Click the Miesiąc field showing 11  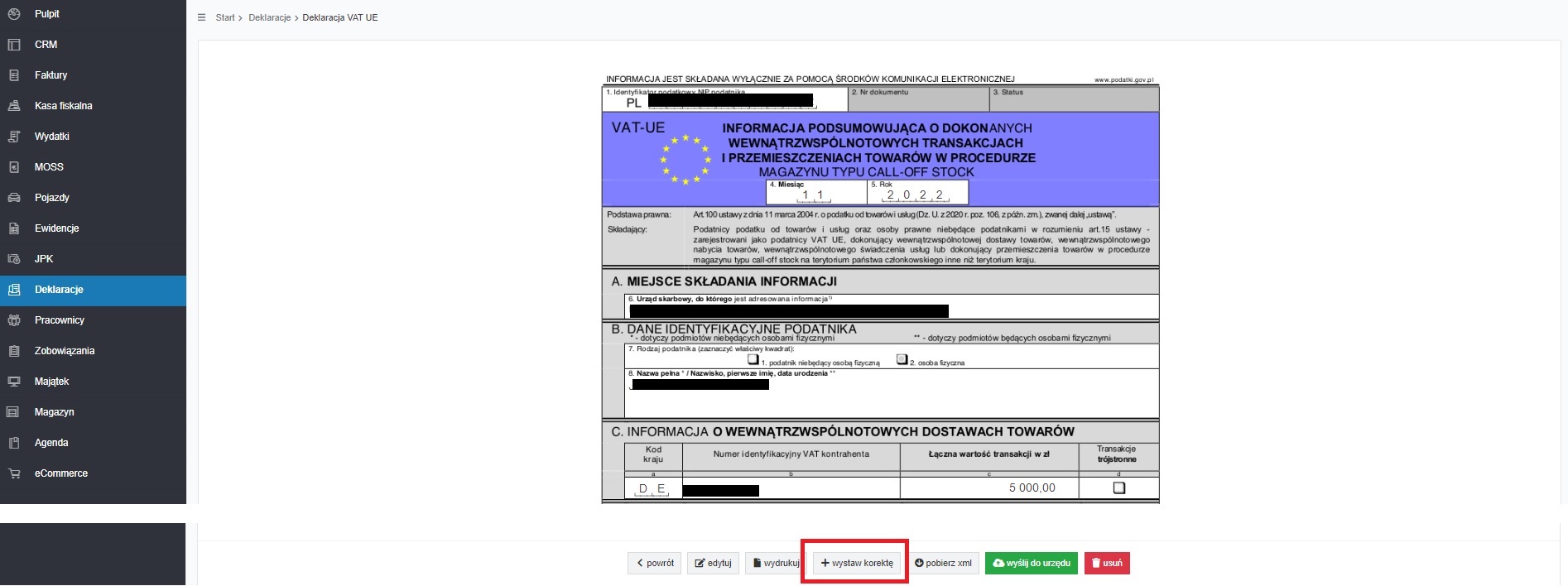pyautogui.click(x=816, y=193)
